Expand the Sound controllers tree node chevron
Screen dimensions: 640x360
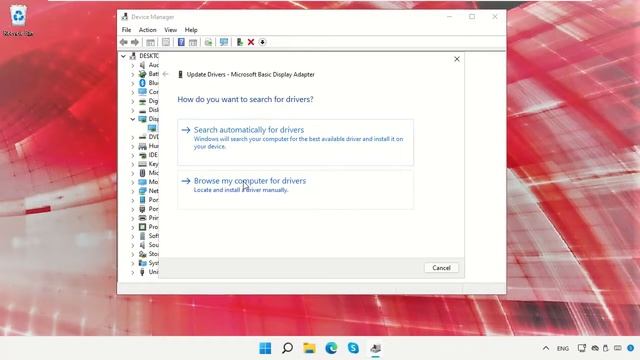click(x=133, y=245)
